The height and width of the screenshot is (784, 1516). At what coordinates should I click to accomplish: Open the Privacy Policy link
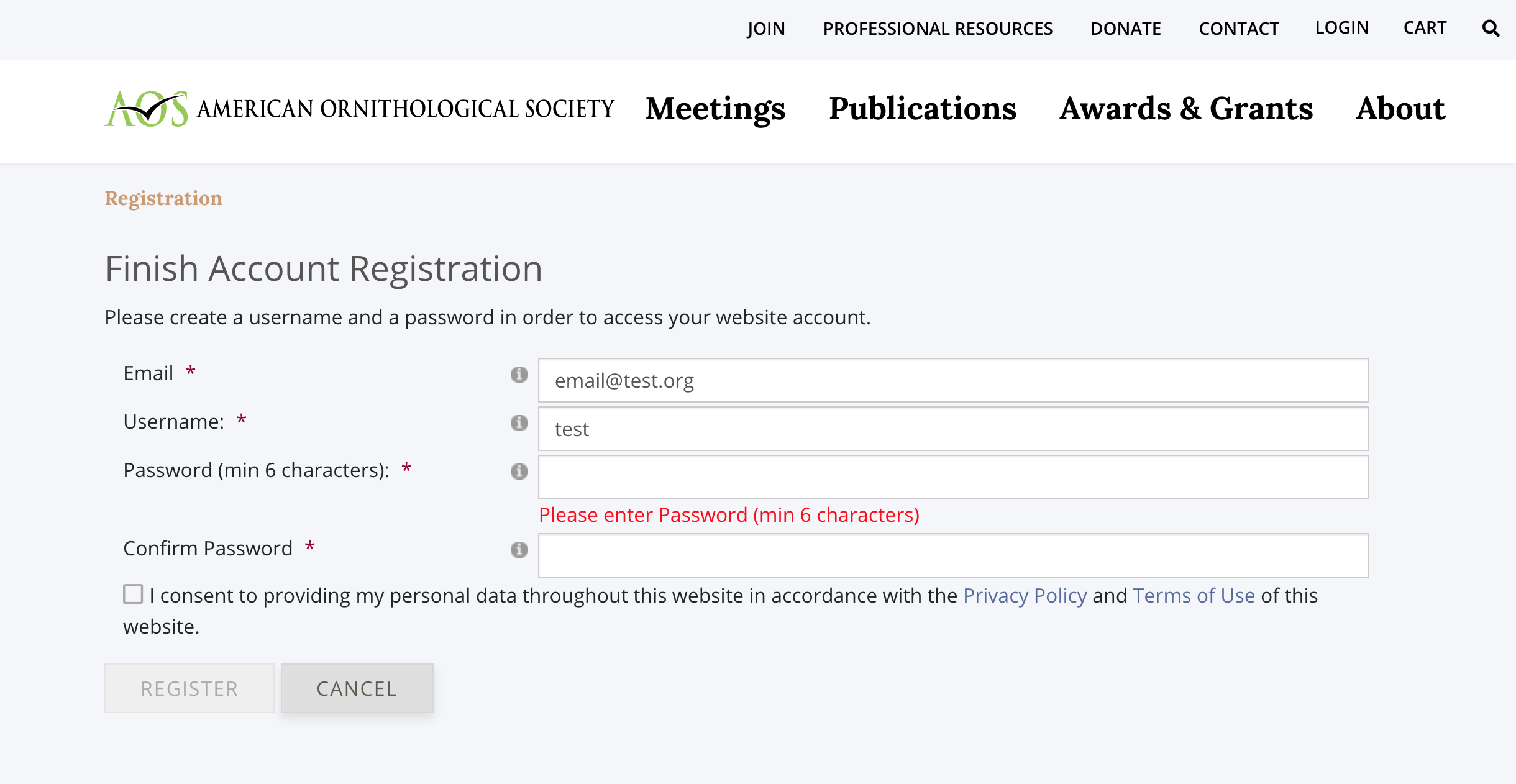point(1025,596)
